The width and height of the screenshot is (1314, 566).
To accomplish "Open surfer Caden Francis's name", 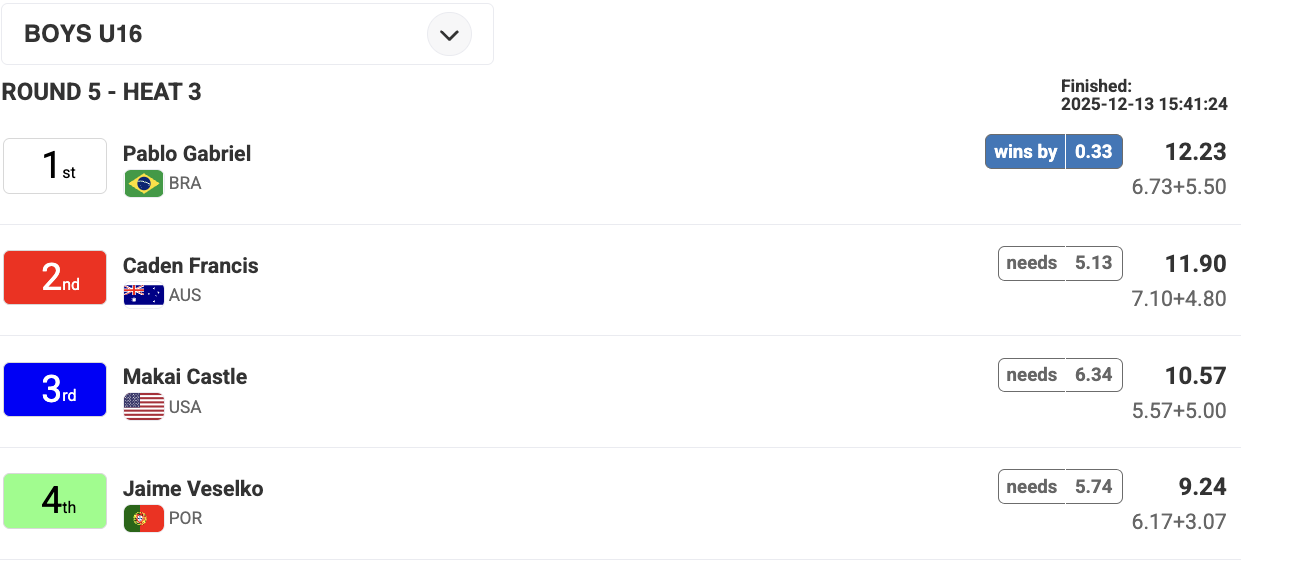I will [191, 266].
